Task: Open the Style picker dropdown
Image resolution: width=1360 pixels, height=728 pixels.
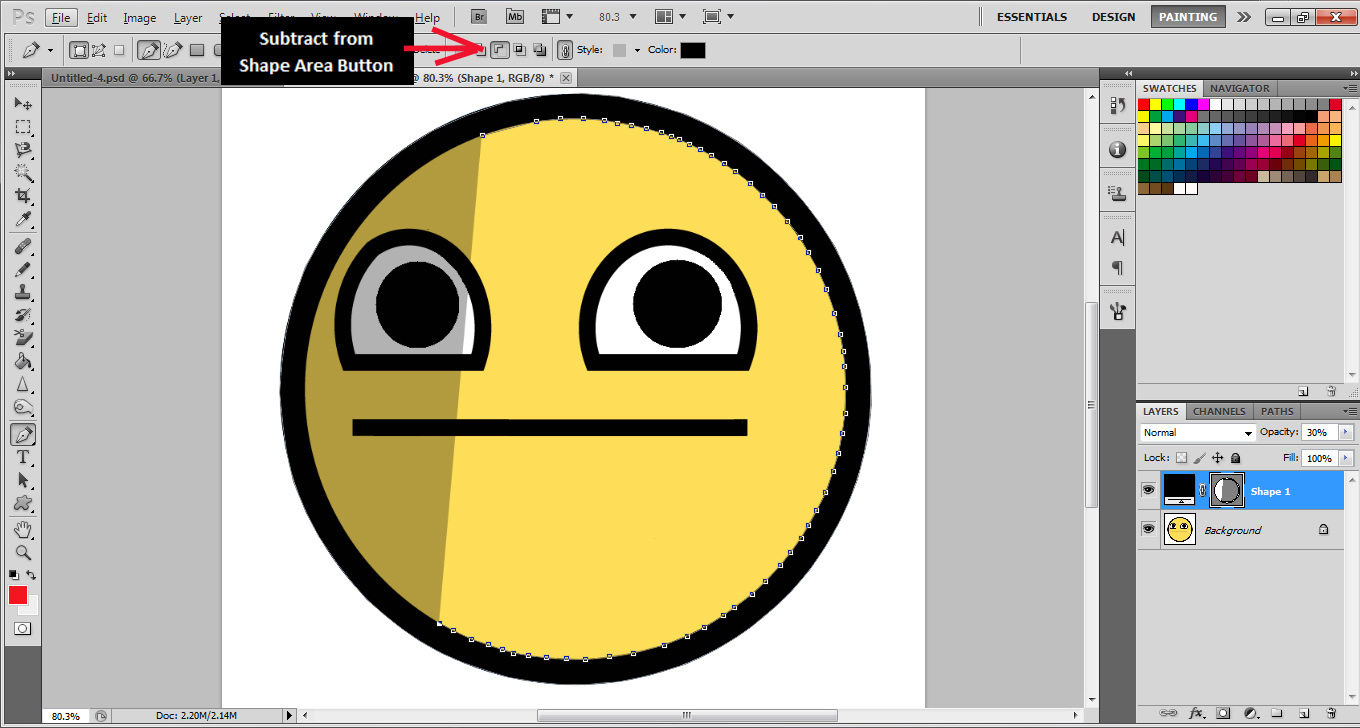Action: click(637, 50)
